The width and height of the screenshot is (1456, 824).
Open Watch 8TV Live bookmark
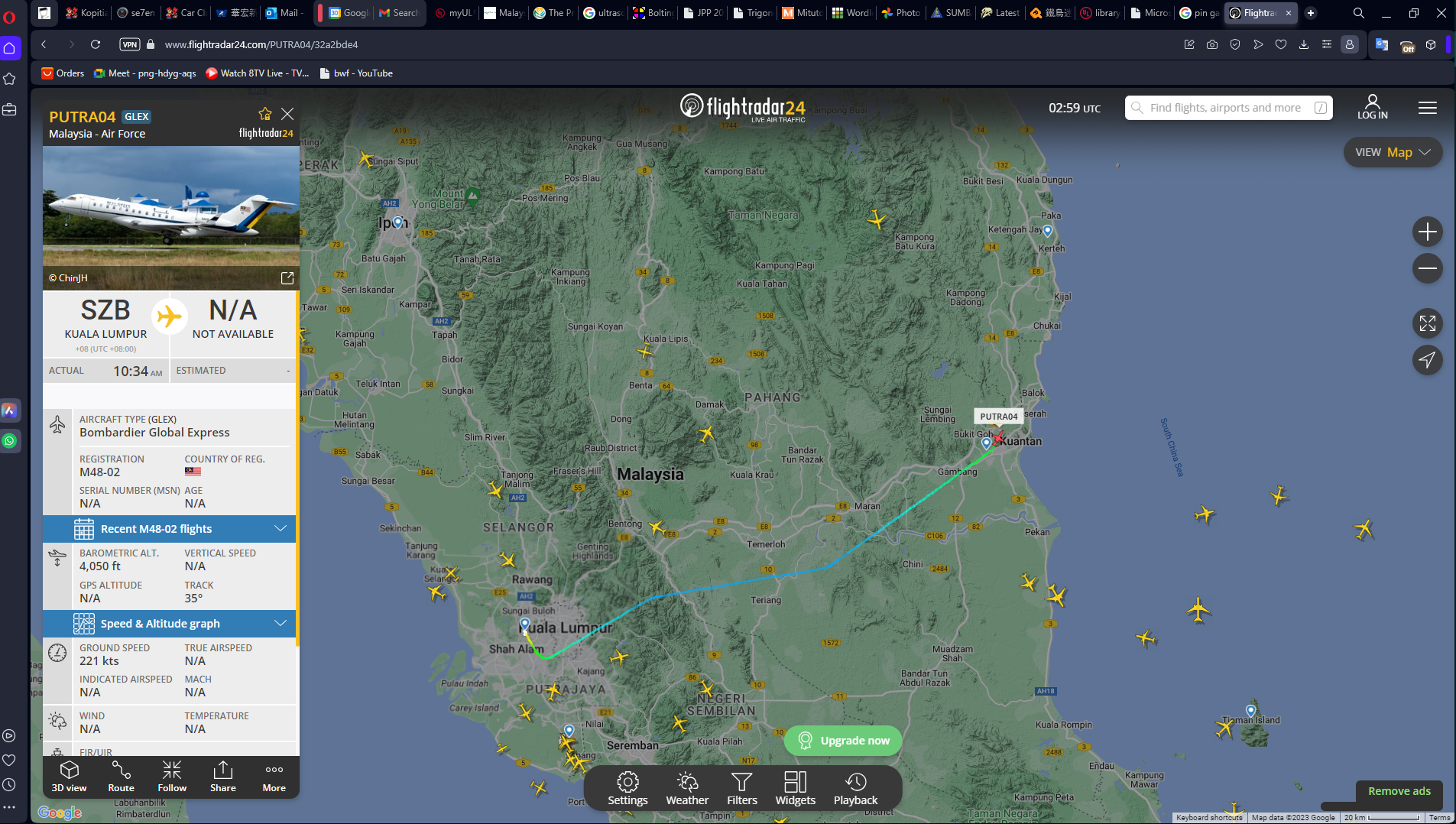(258, 73)
